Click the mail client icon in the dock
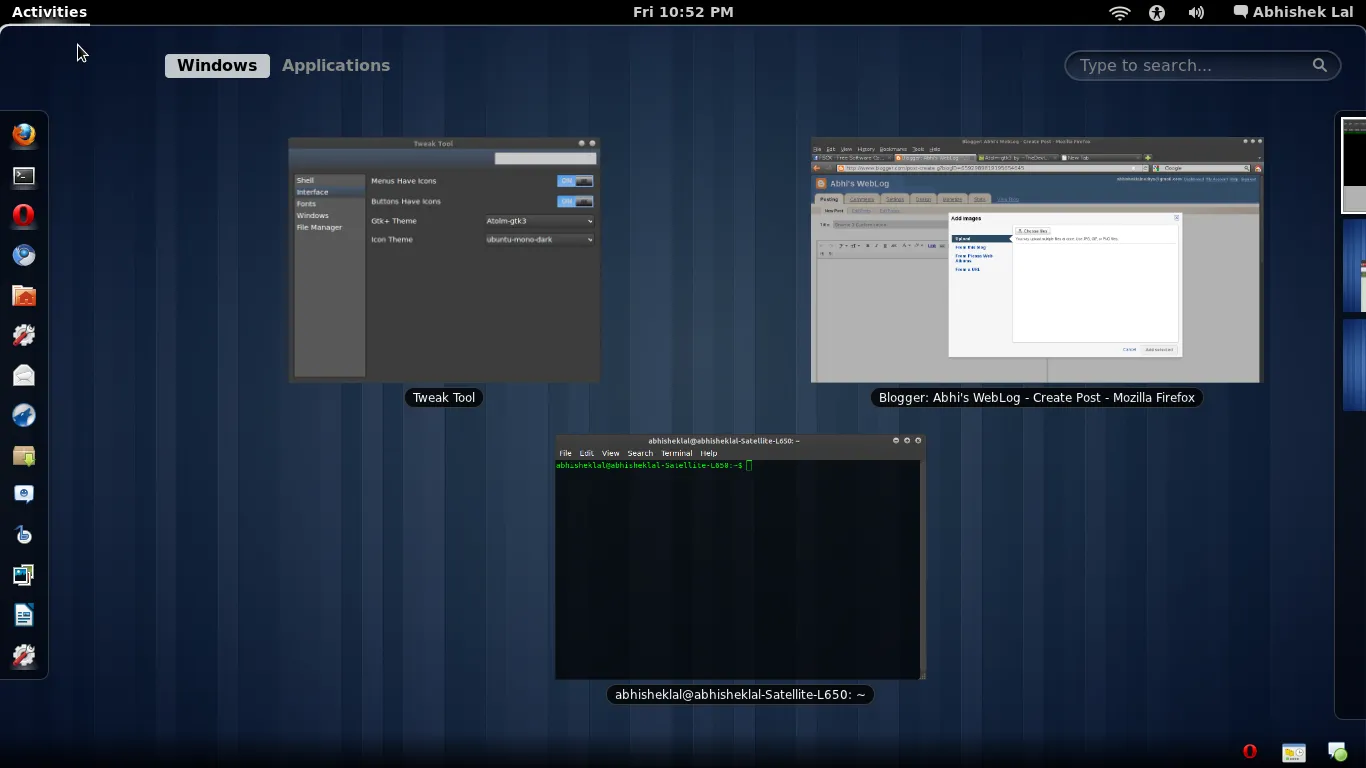 [x=23, y=375]
